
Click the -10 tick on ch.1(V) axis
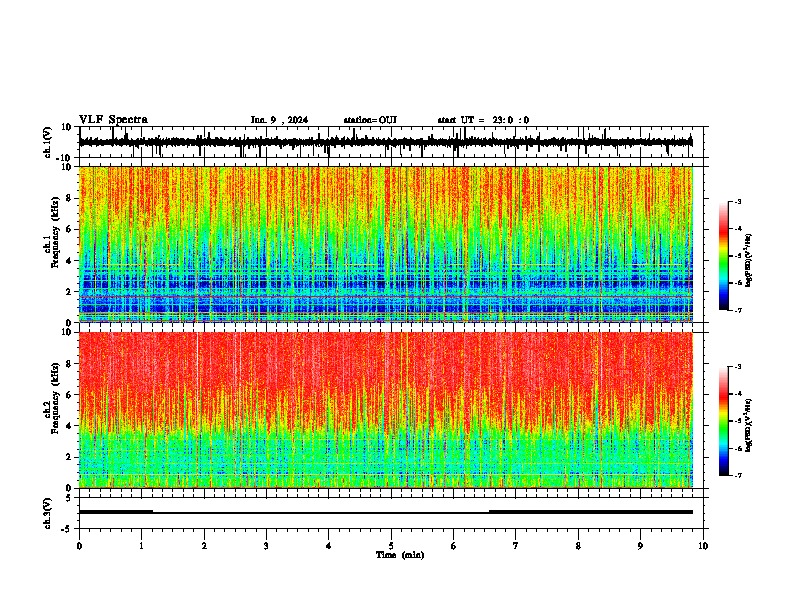[65, 158]
